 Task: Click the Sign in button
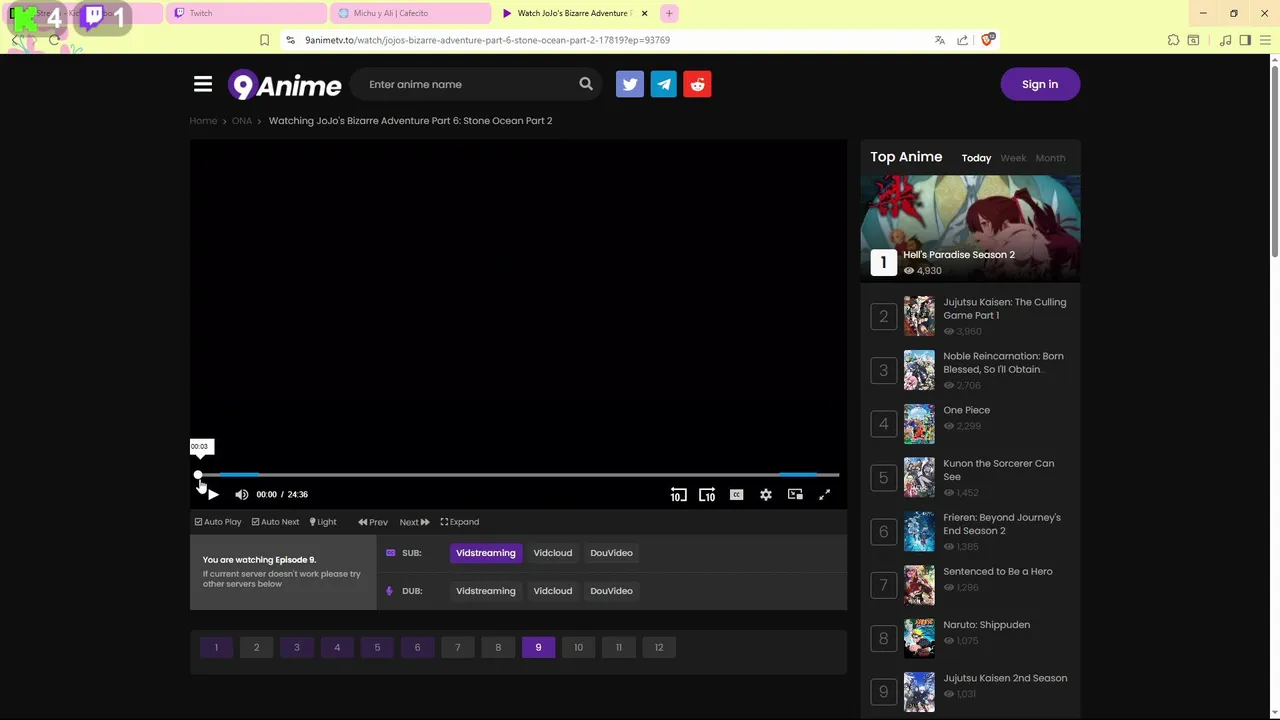tap(1040, 84)
